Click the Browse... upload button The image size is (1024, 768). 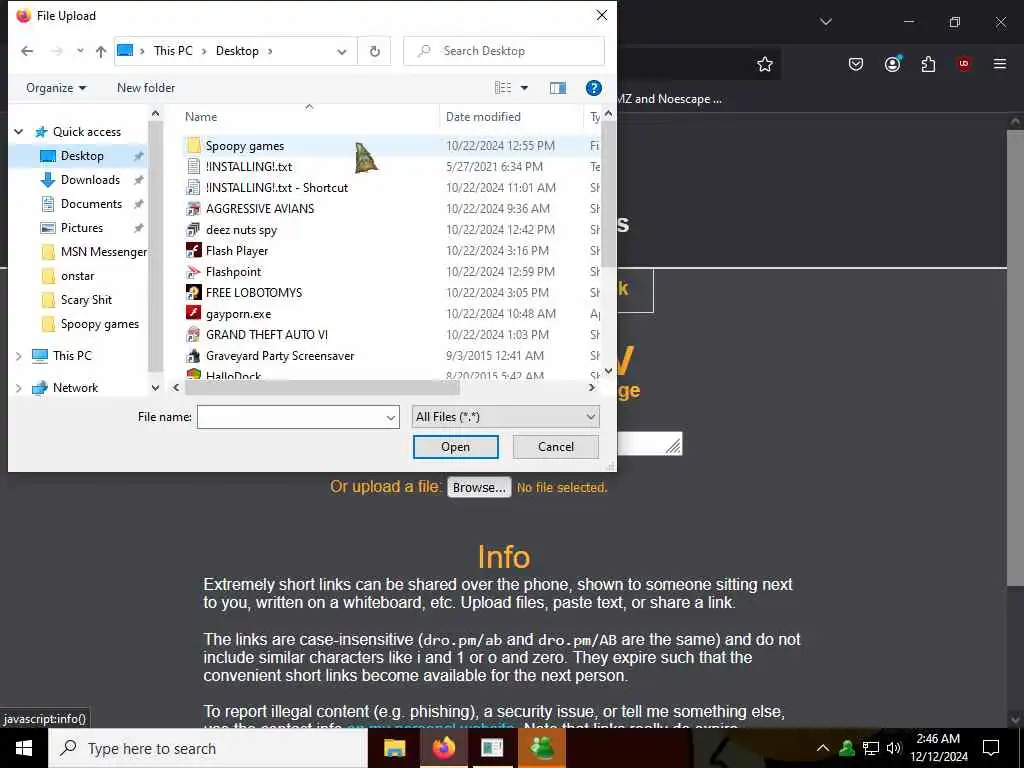tap(479, 488)
